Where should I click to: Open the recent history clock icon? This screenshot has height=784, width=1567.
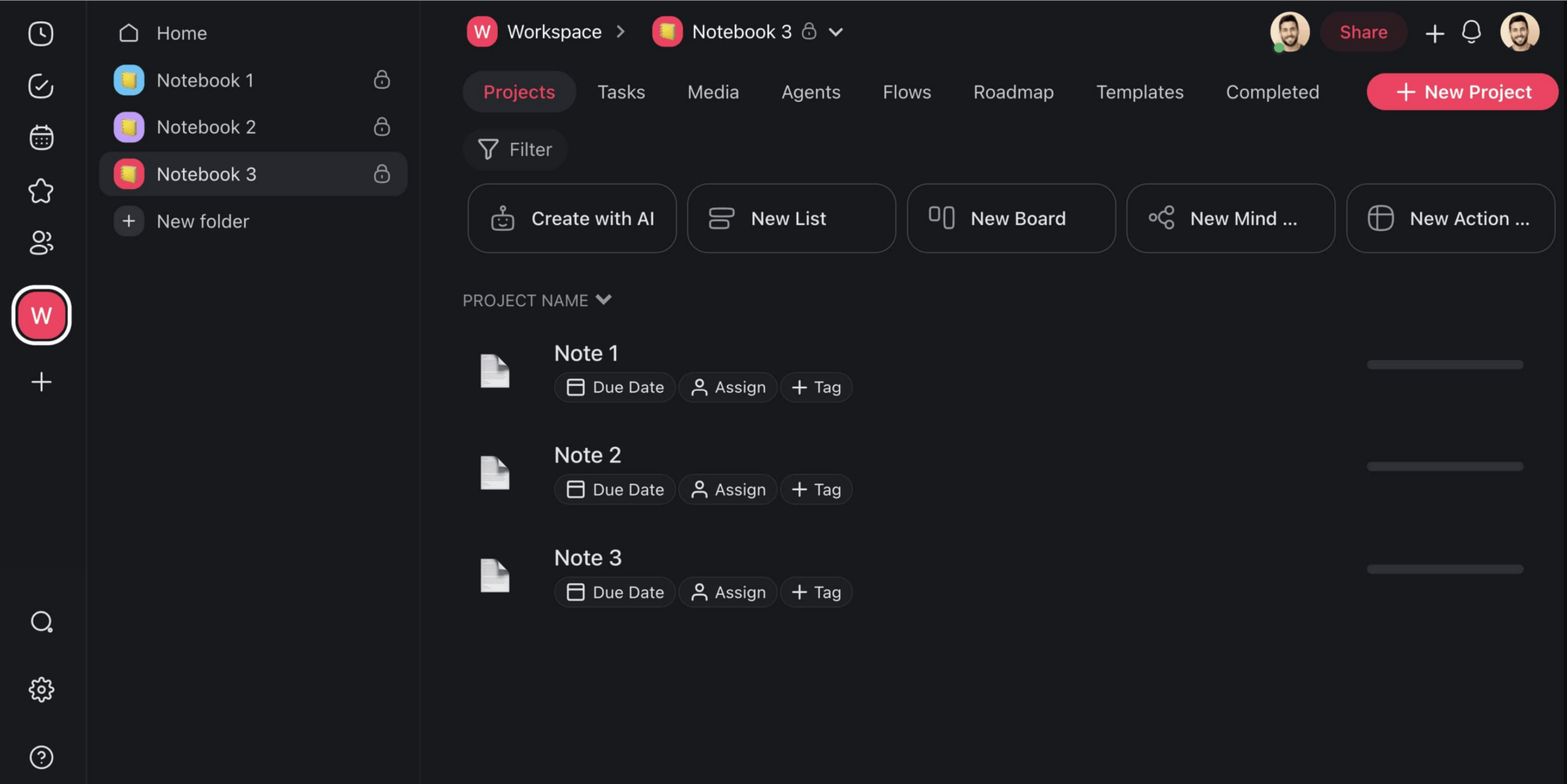[41, 33]
